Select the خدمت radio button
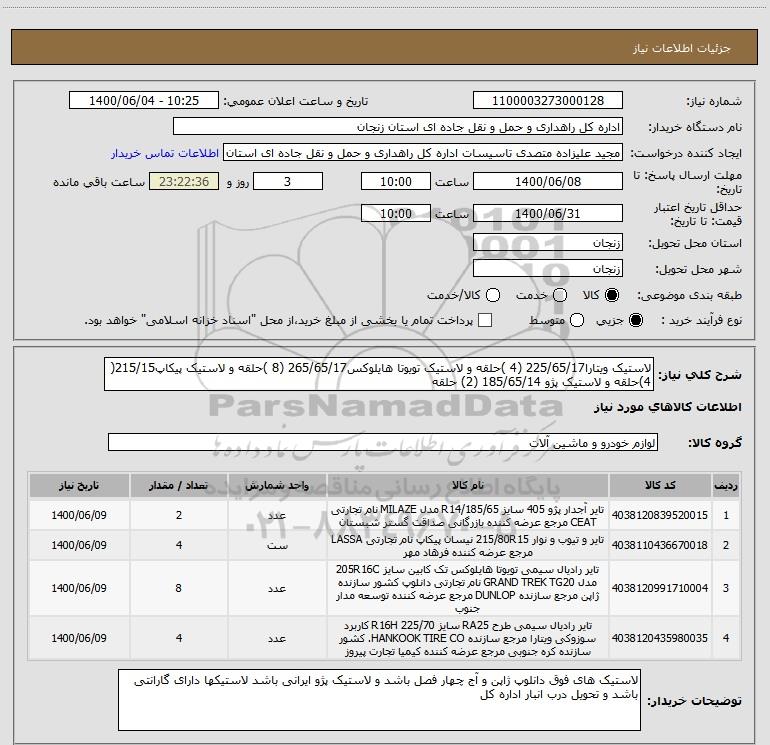Image resolution: width=770 pixels, height=745 pixels. click(560, 295)
